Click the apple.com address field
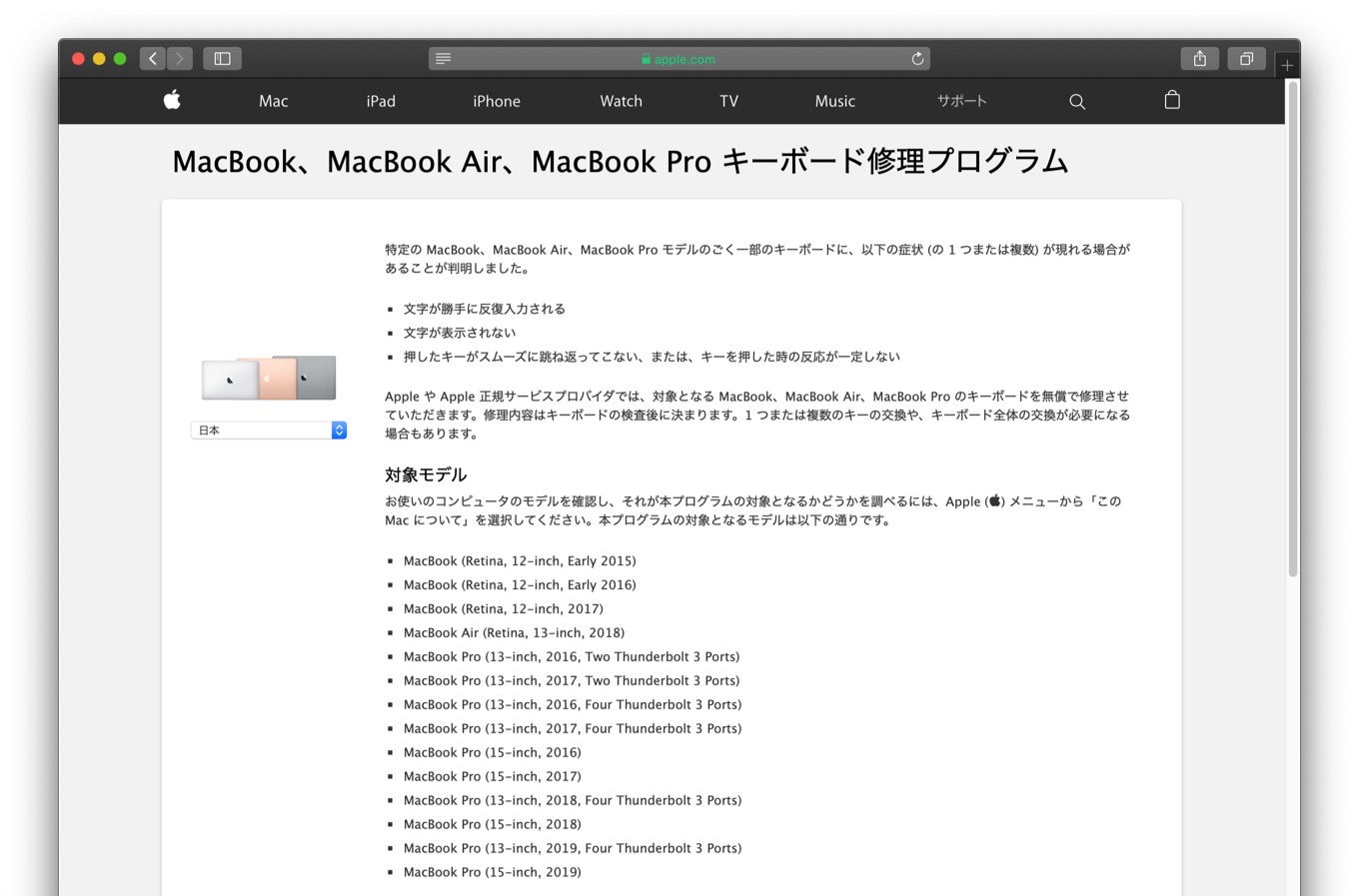This screenshot has width=1358, height=896. tap(679, 59)
